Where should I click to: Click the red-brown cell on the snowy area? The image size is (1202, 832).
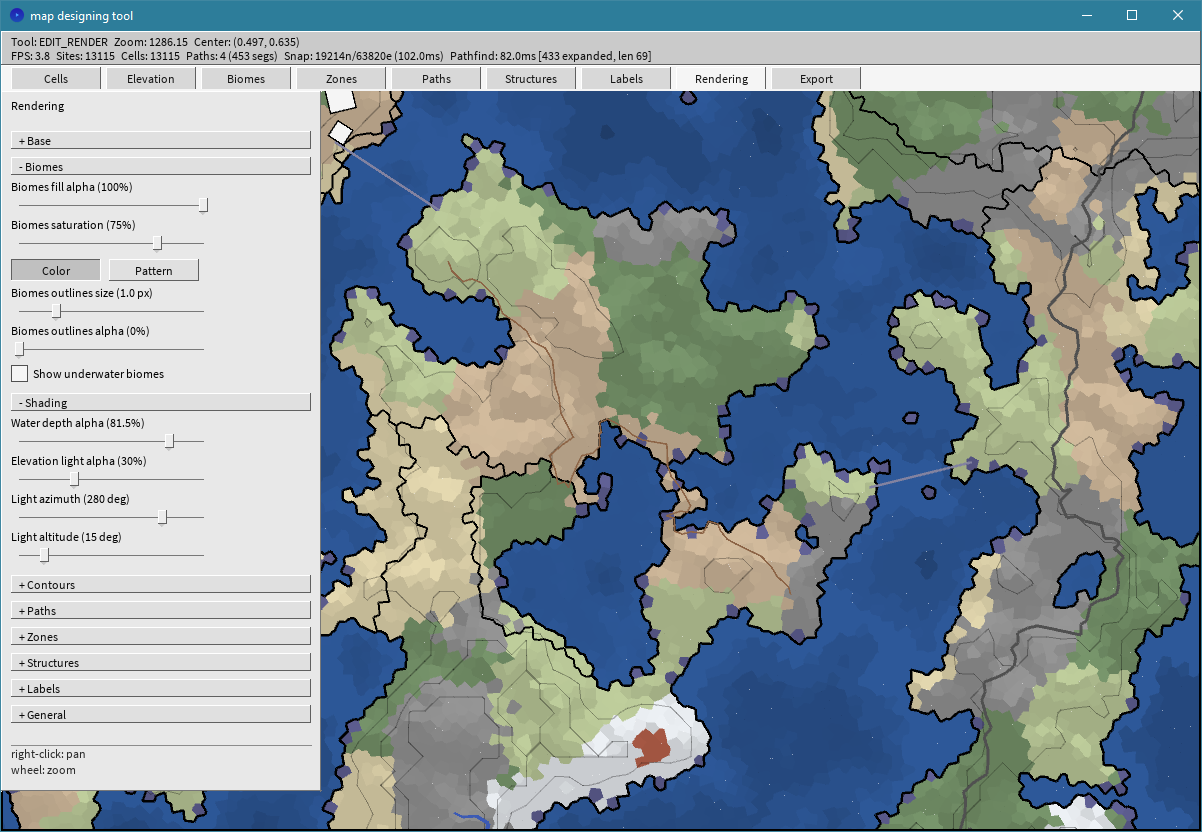(651, 746)
